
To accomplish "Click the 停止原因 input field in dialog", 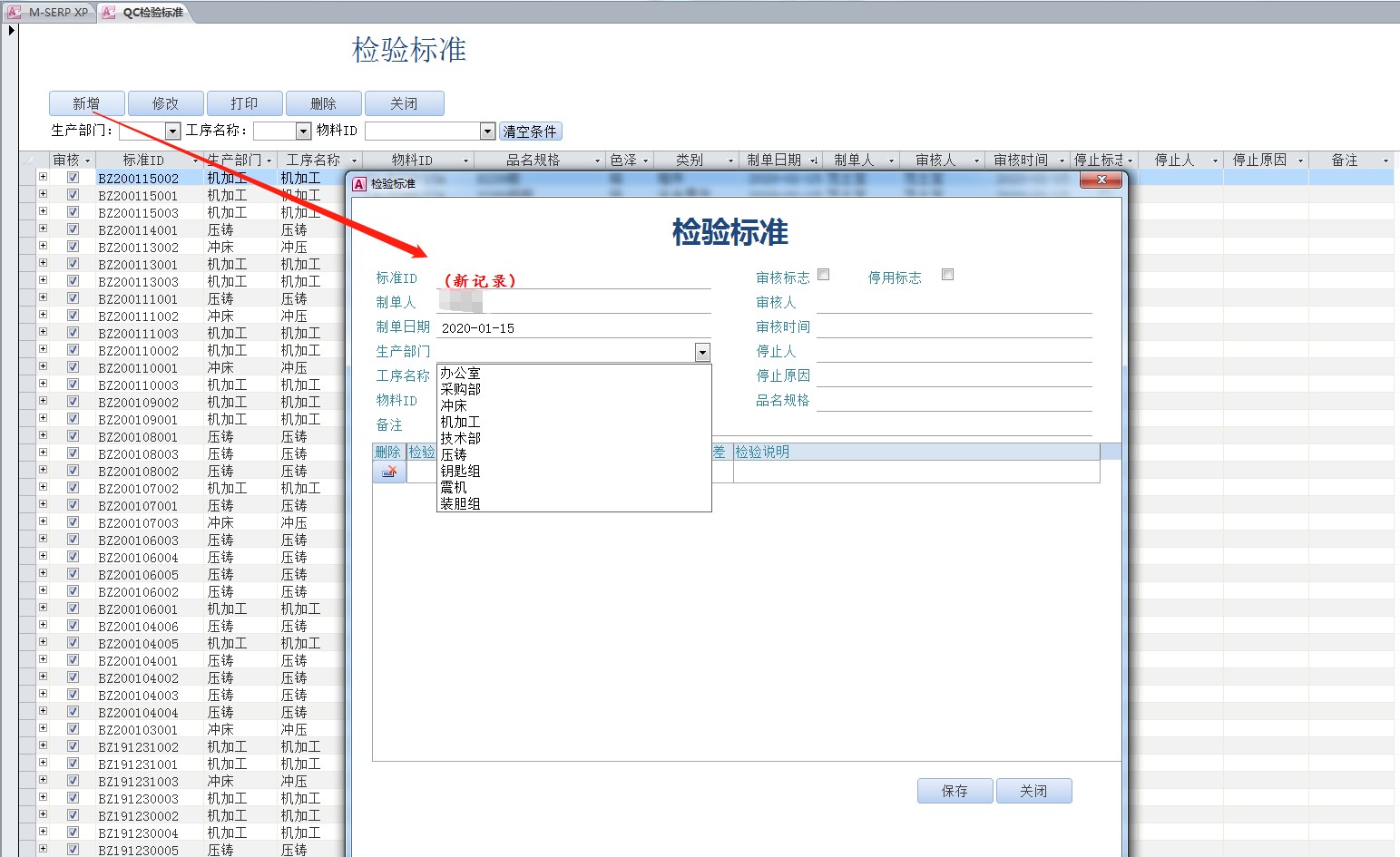I will 954,375.
